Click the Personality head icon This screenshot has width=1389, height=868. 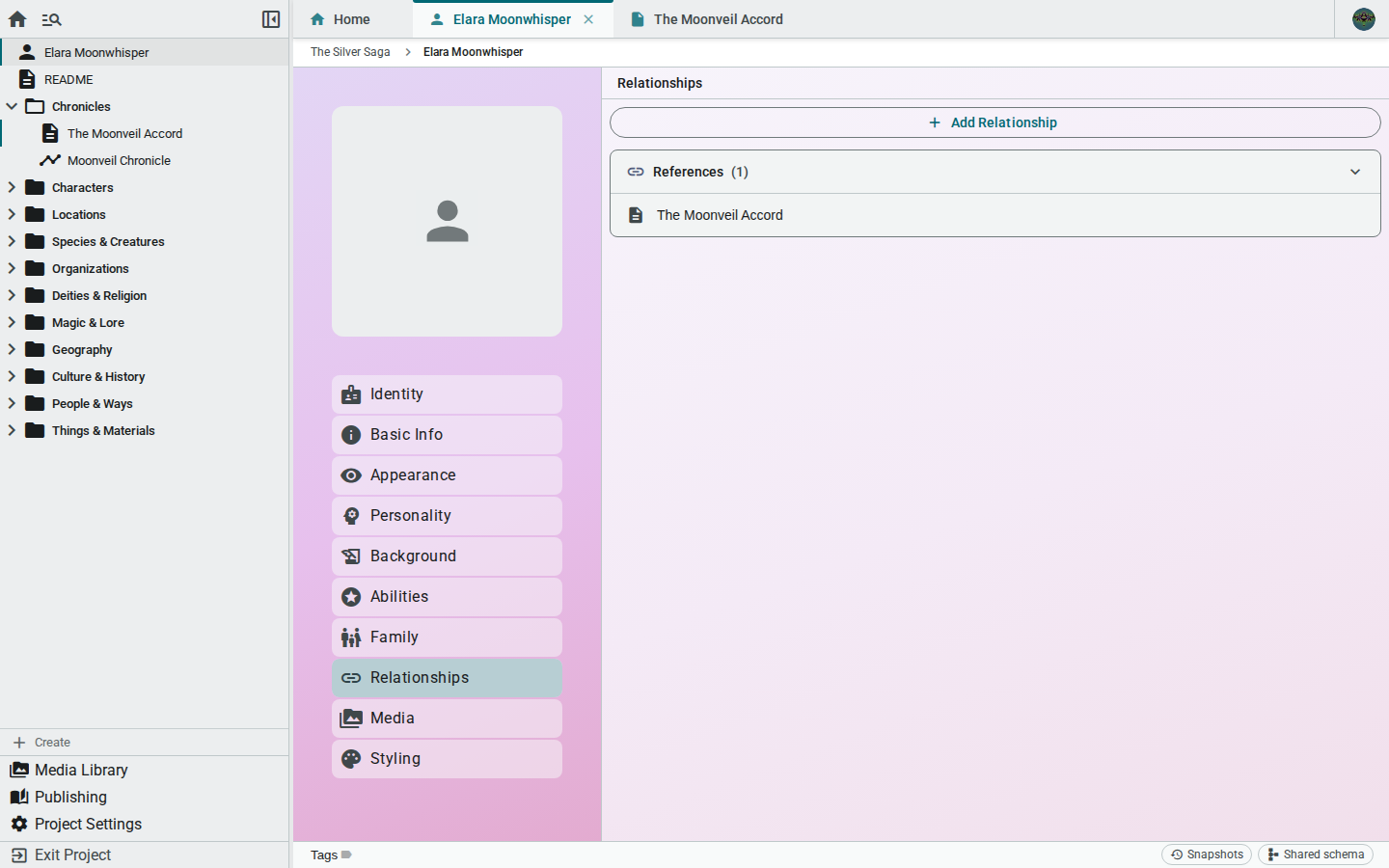pyautogui.click(x=351, y=516)
